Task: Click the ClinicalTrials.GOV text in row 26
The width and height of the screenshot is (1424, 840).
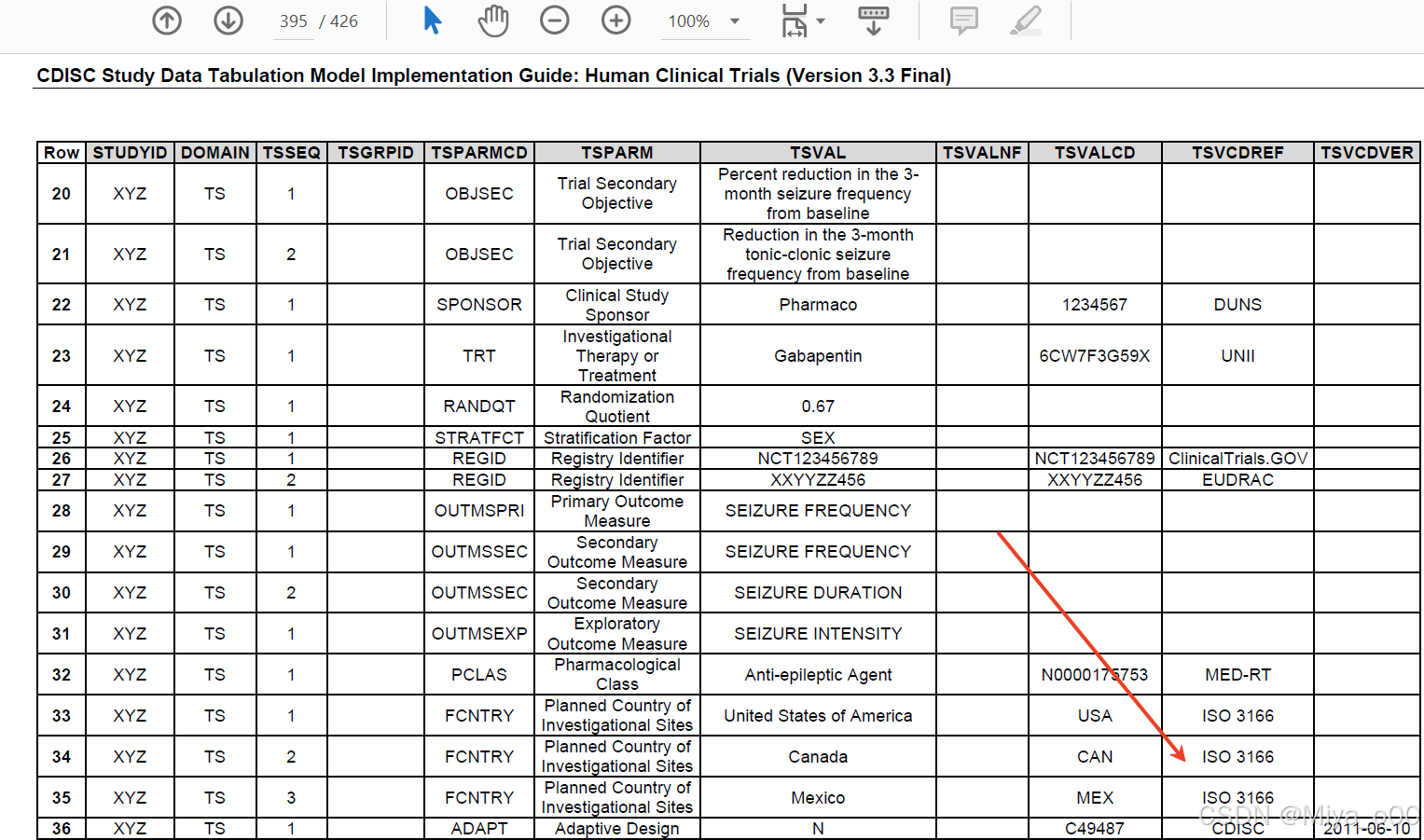Action: 1237,458
